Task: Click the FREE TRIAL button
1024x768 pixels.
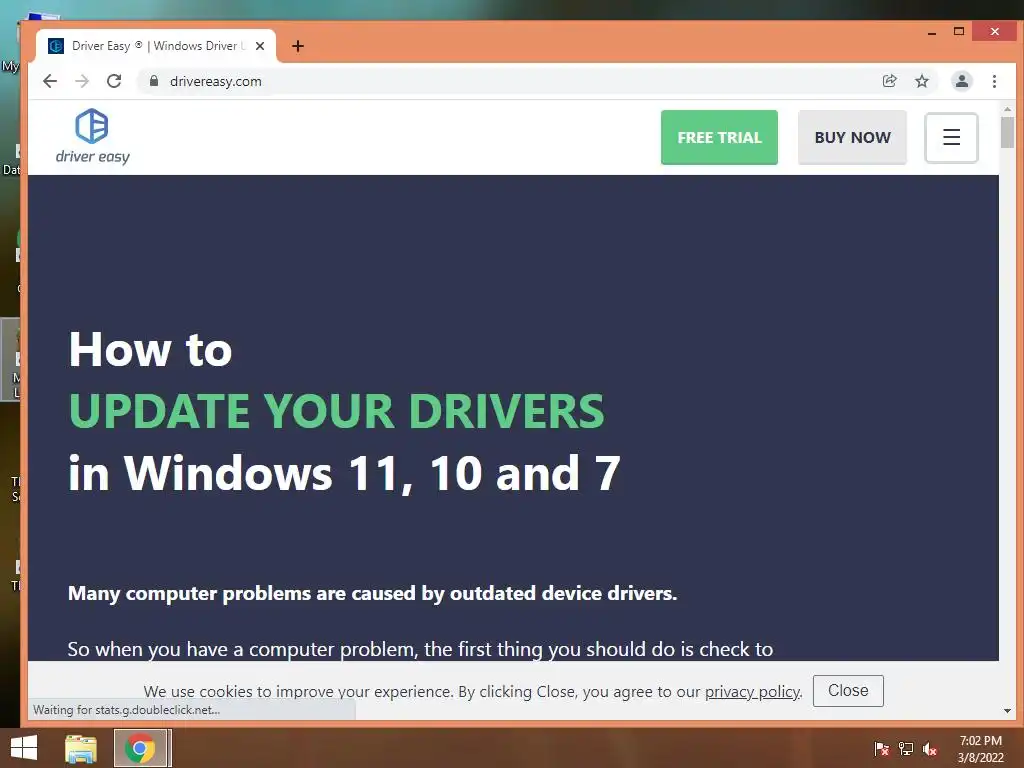Action: pyautogui.click(x=719, y=137)
